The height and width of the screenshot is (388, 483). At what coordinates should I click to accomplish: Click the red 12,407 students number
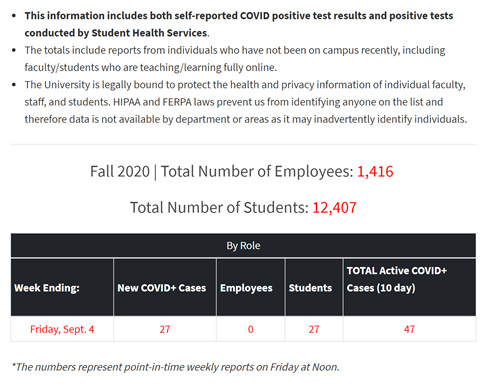pos(334,207)
